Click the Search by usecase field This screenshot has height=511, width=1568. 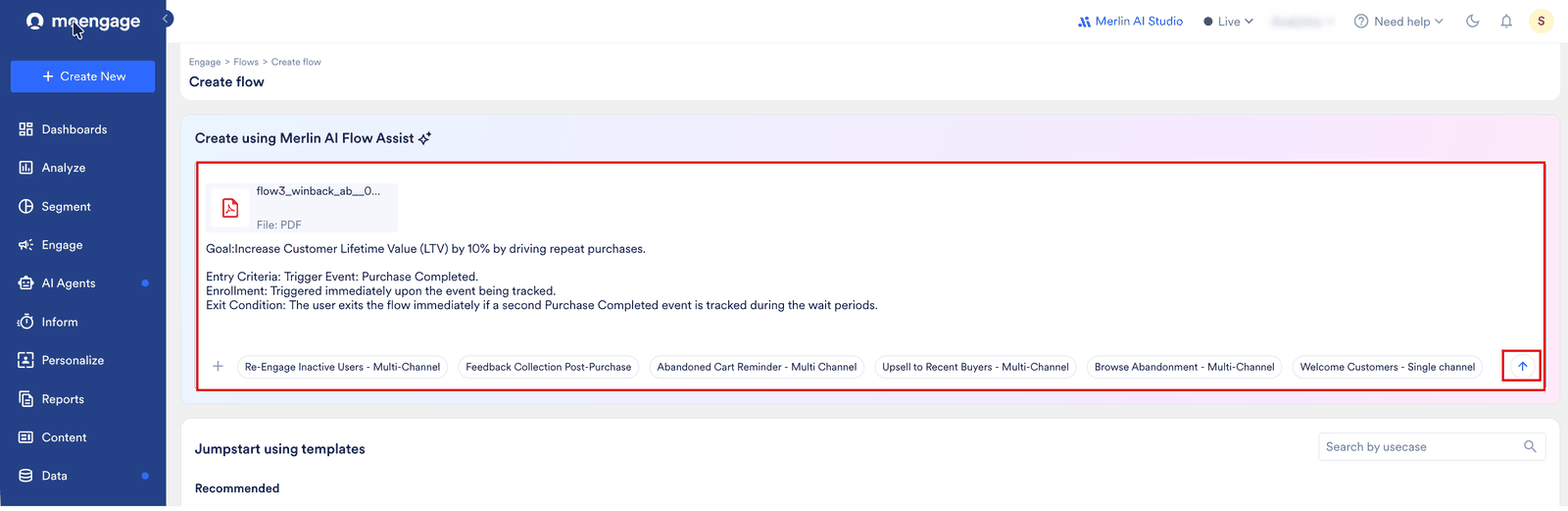pos(1432,447)
